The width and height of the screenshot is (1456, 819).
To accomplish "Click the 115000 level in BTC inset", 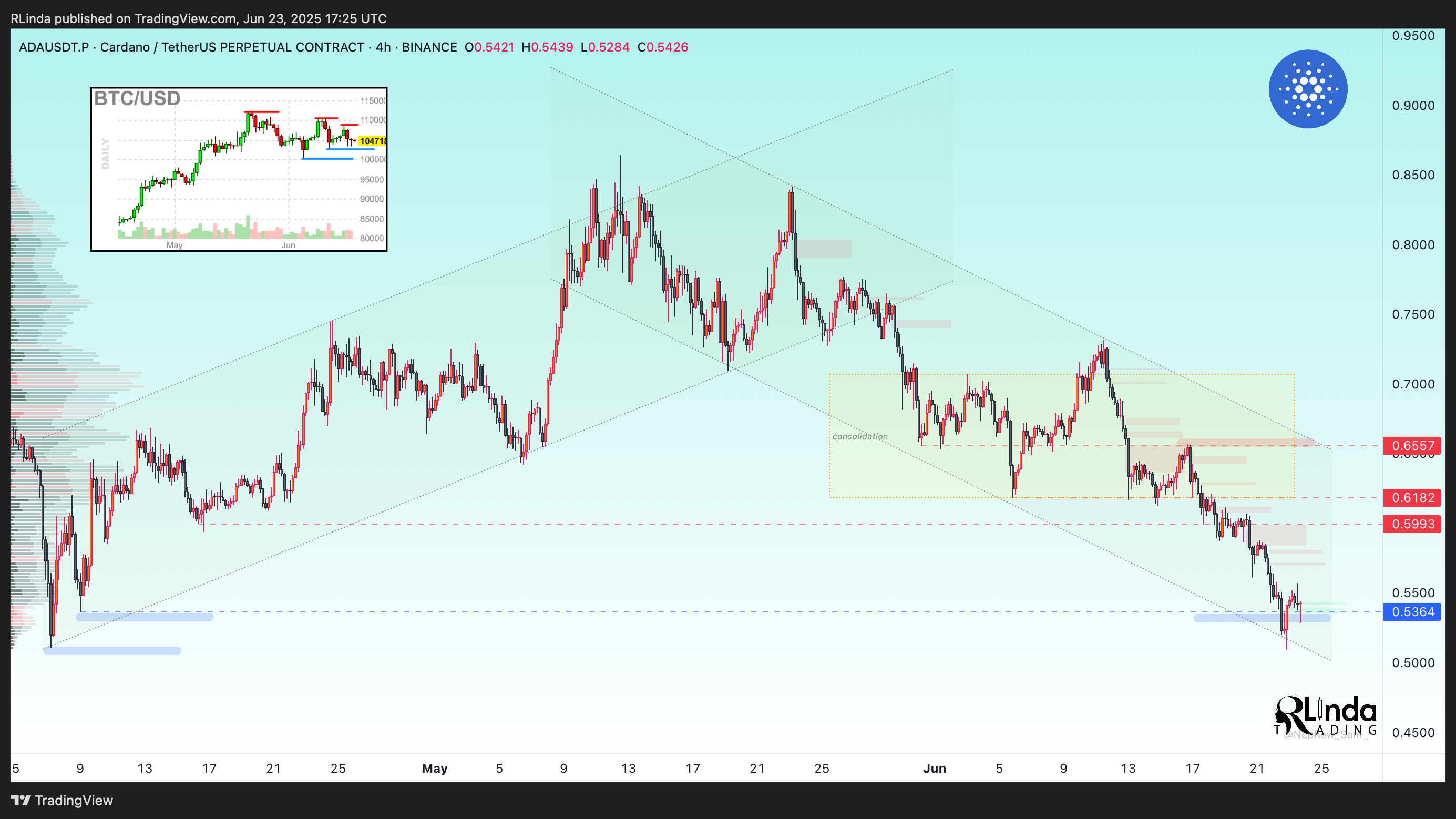I will coord(373,100).
